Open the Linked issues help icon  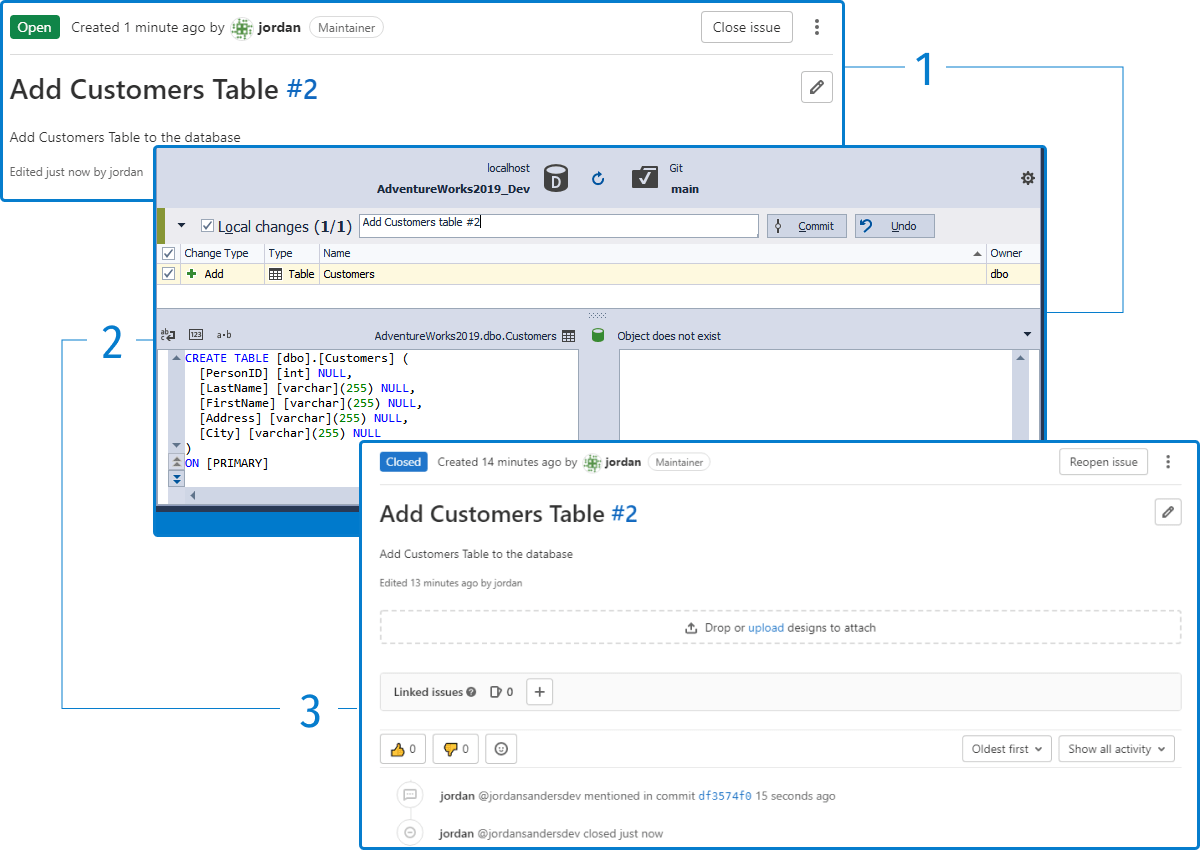(x=471, y=692)
